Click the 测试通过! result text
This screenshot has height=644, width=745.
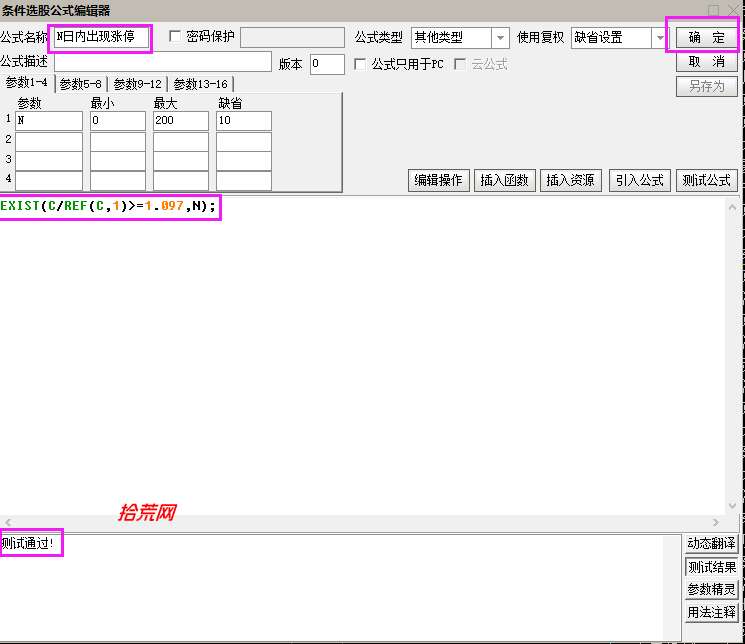(28, 543)
